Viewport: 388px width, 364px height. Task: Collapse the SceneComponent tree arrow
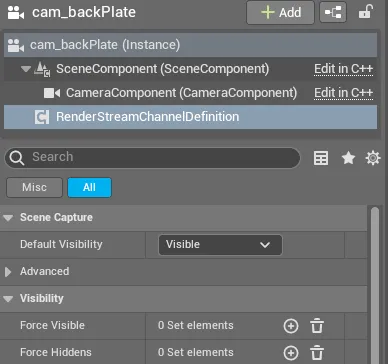[x=26, y=69]
